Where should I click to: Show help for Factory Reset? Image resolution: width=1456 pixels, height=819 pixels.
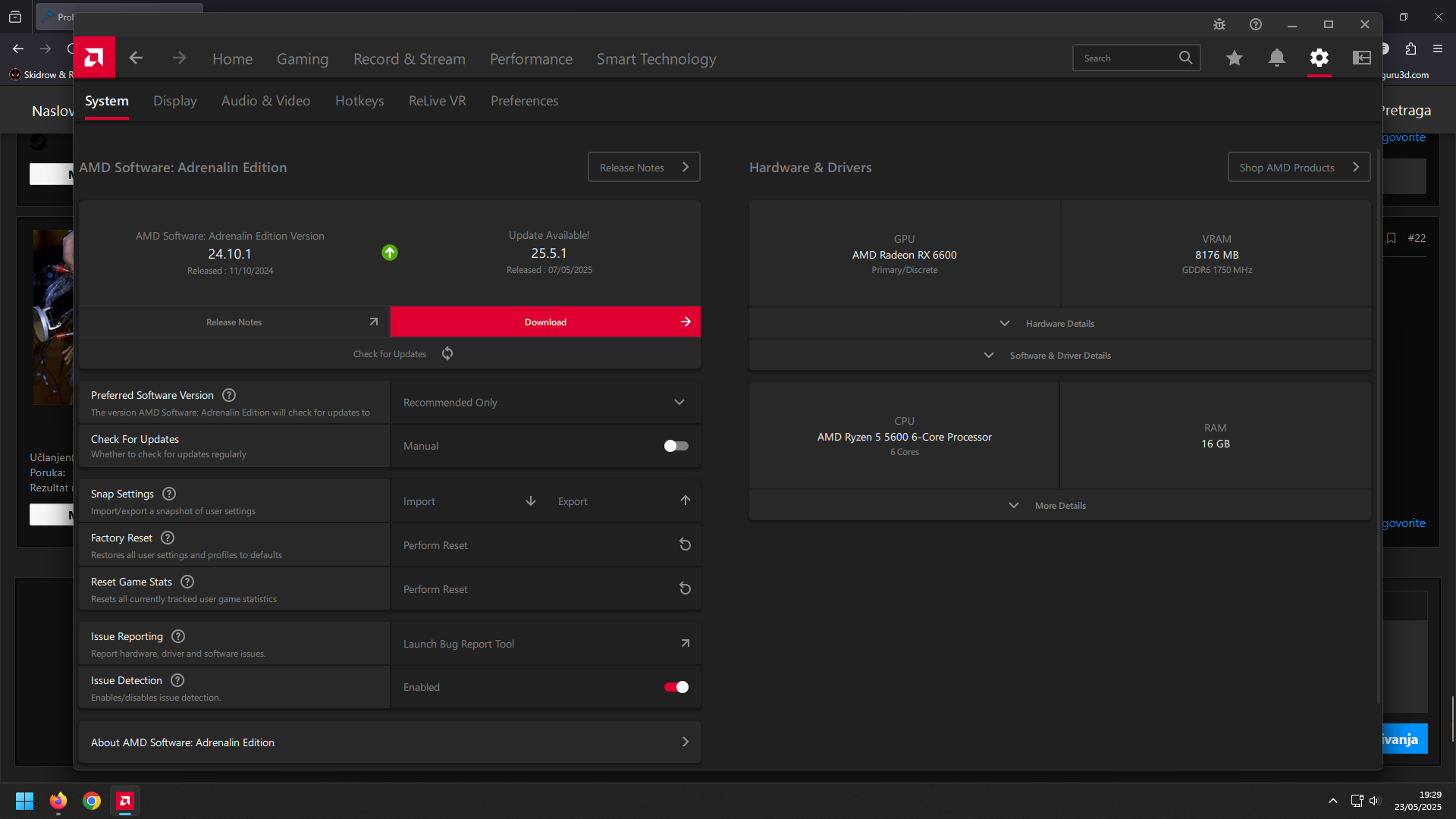point(168,538)
